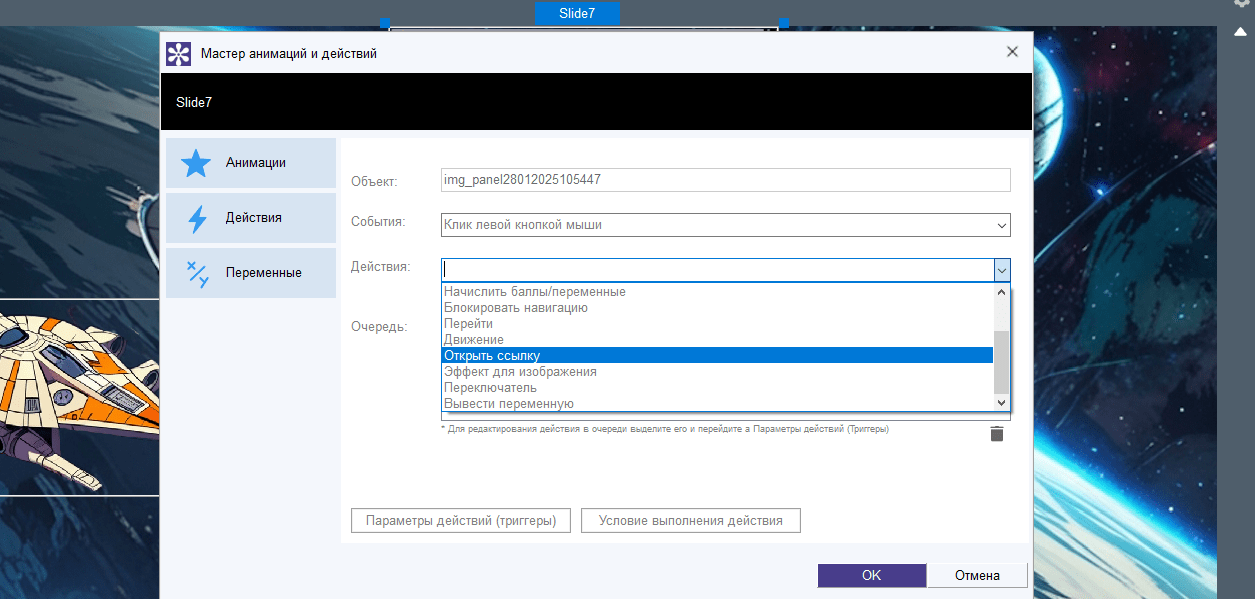Switch to the Действия tab
The image size is (1255, 599).
(251, 218)
